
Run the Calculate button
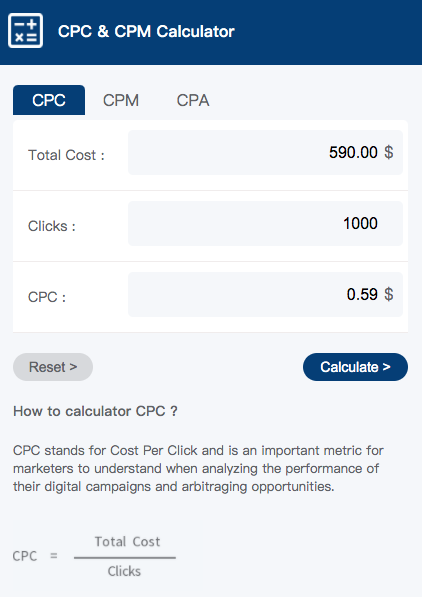pos(355,367)
